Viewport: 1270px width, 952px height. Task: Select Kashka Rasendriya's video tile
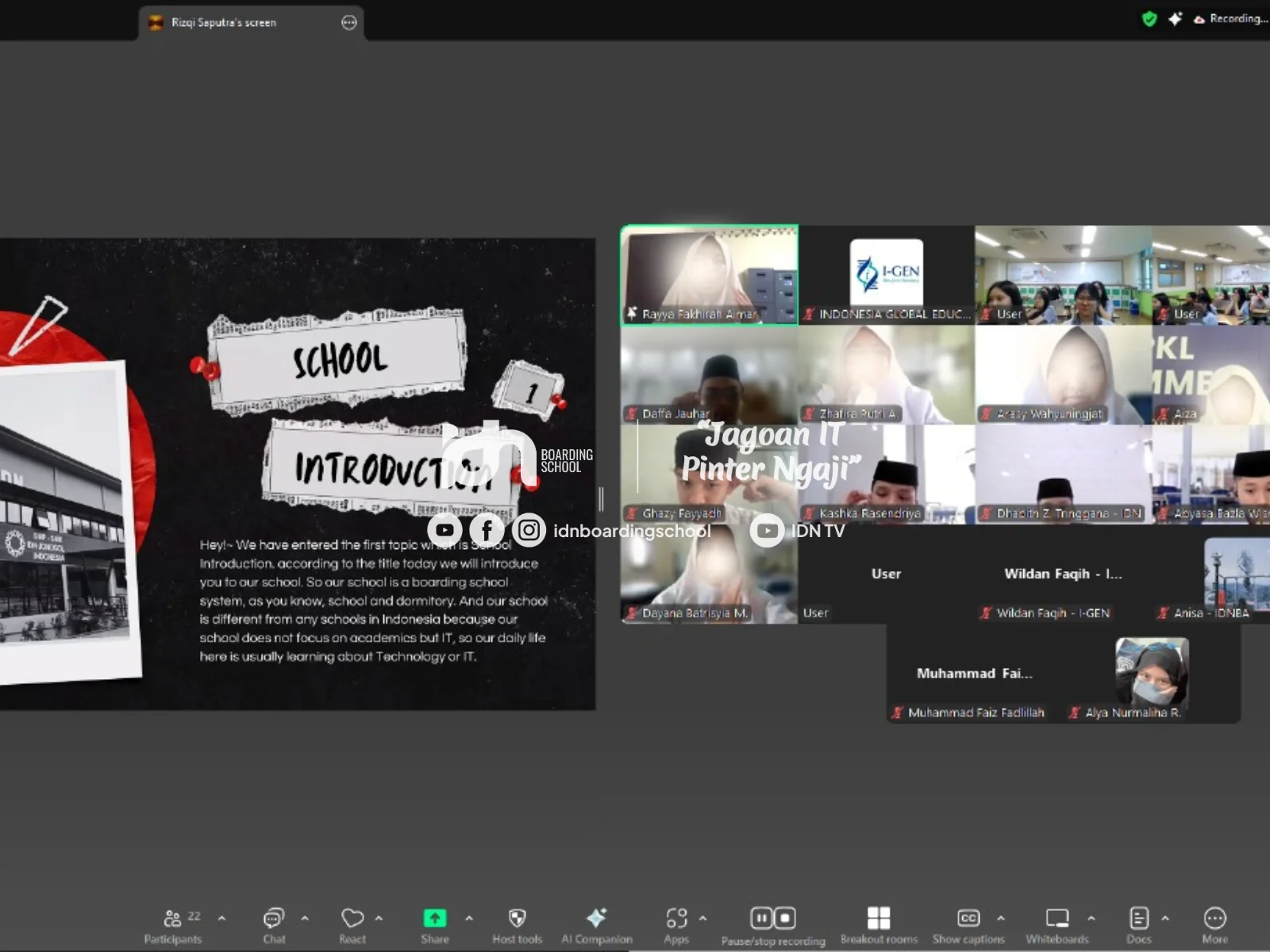887,474
